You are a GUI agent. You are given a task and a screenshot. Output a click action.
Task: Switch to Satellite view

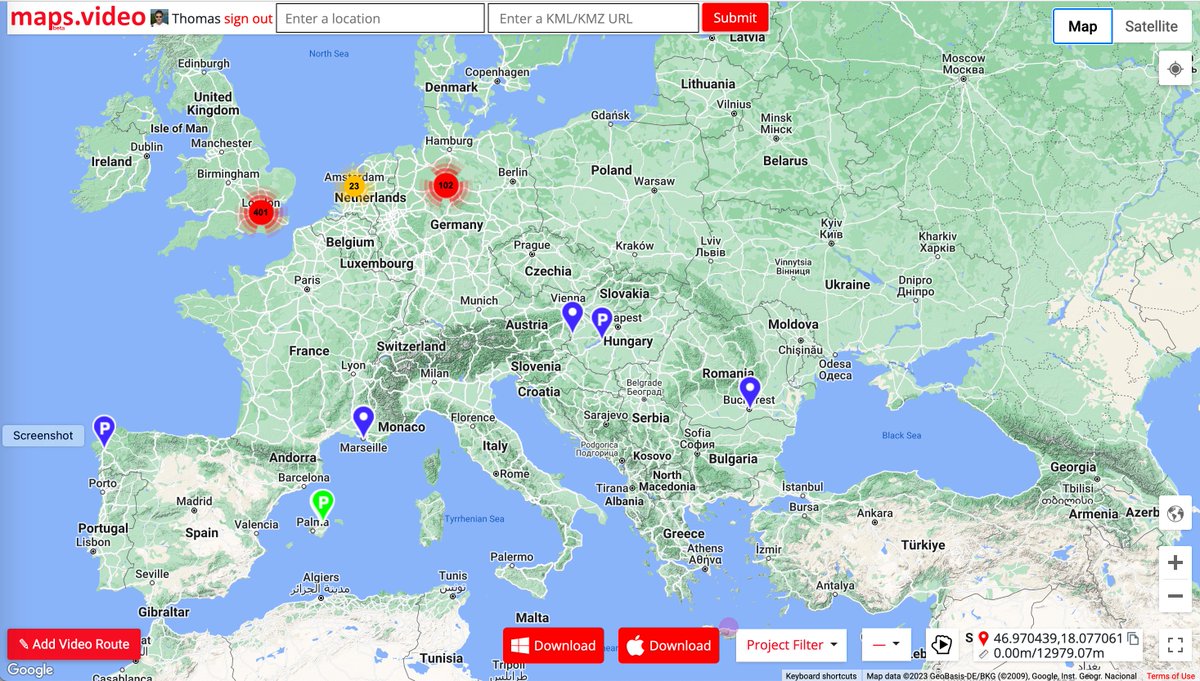[1151, 26]
